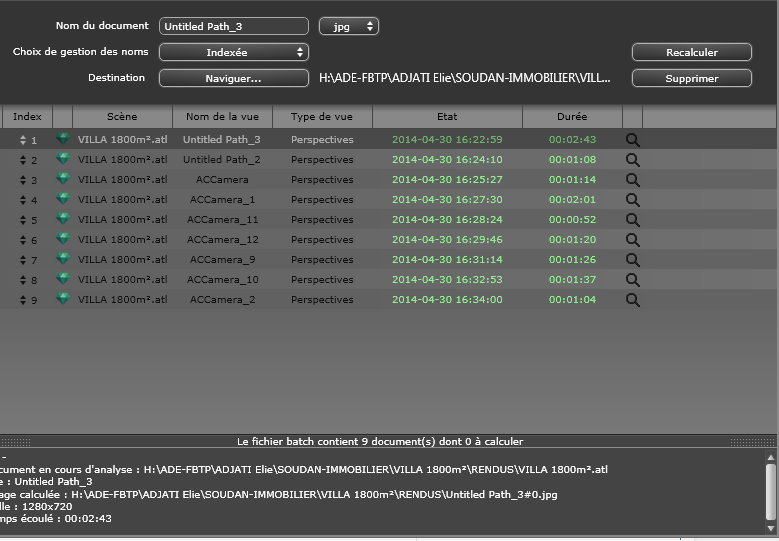Sort by the Nom de la vue header

[x=222, y=117]
